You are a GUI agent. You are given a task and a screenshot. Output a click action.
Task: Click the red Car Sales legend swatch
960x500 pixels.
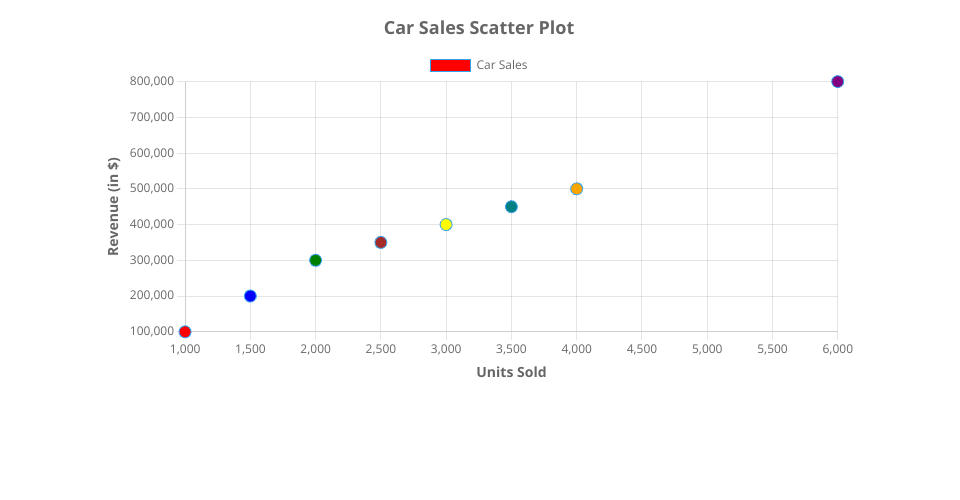(450, 65)
